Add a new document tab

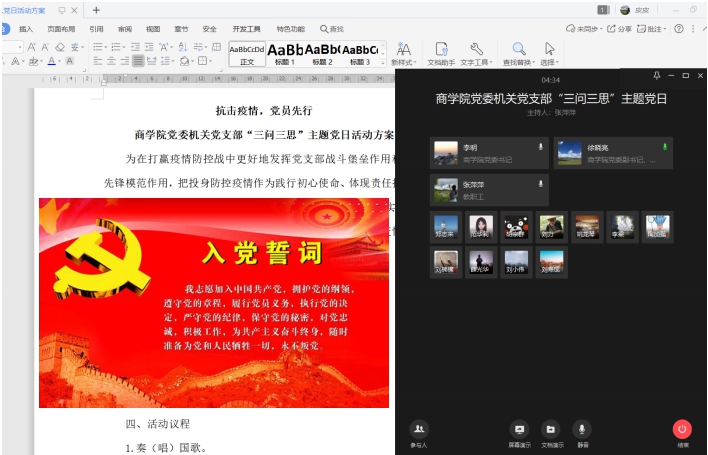click(96, 10)
